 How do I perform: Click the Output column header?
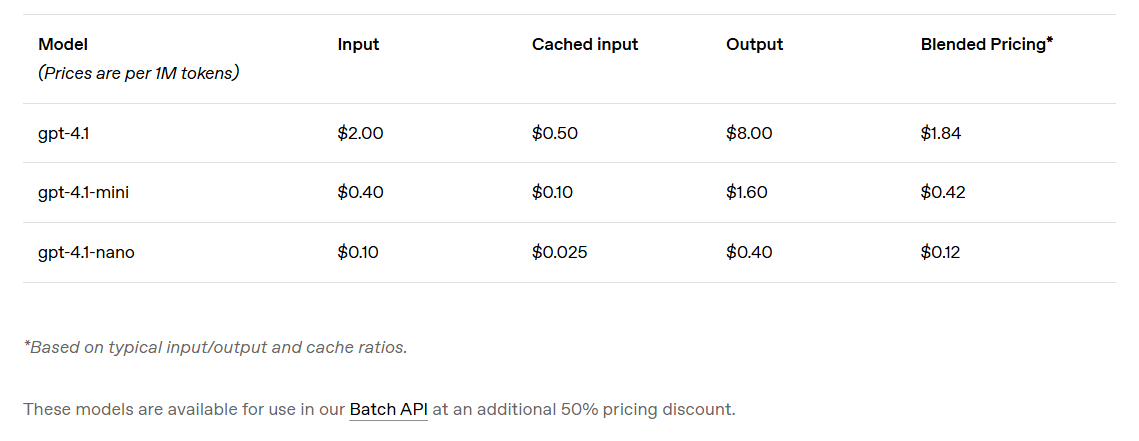[754, 44]
